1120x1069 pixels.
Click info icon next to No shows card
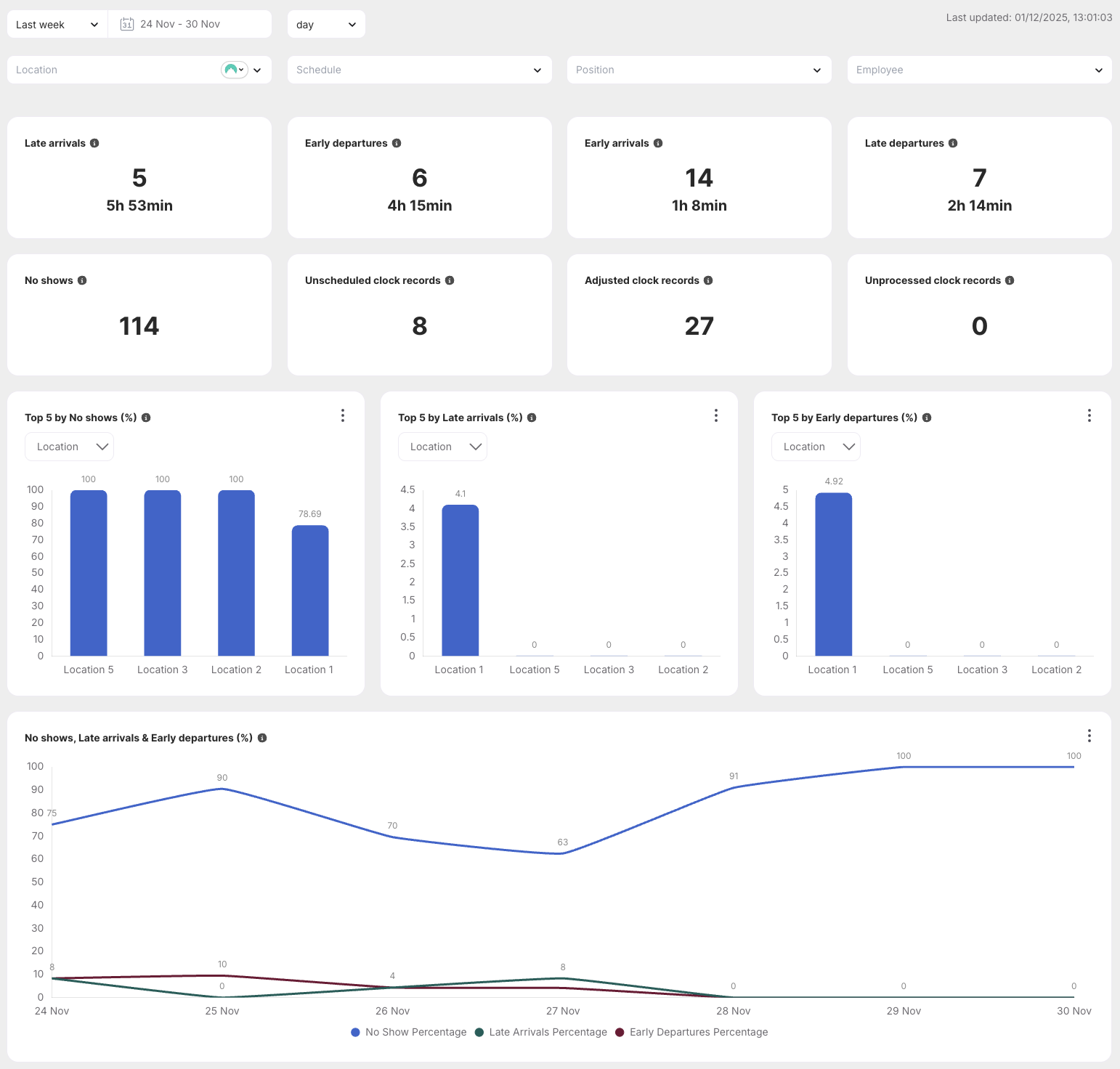82,280
